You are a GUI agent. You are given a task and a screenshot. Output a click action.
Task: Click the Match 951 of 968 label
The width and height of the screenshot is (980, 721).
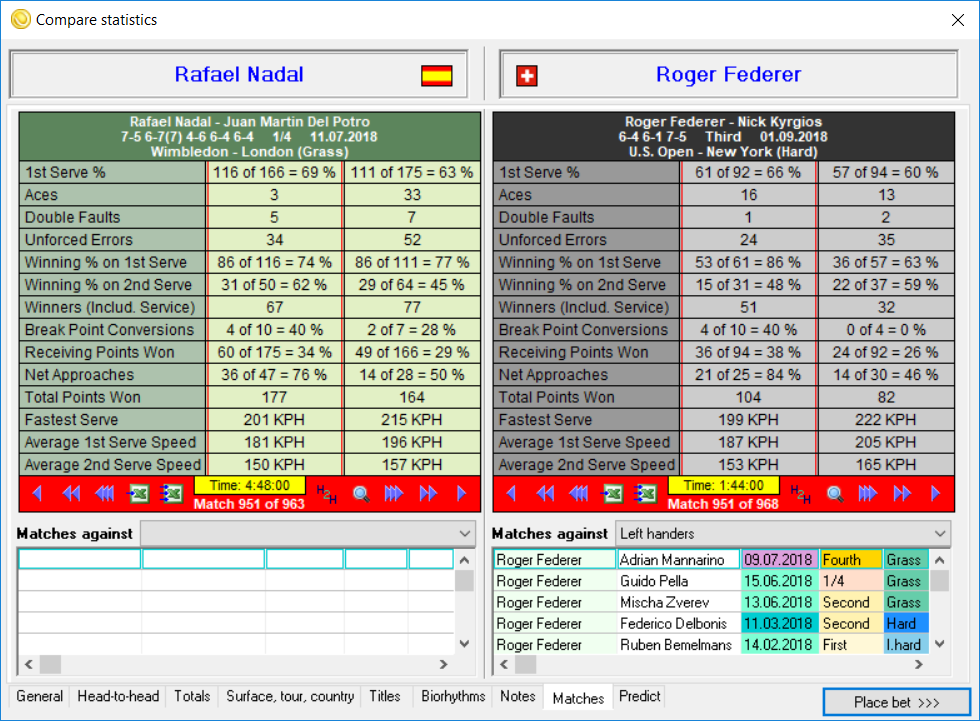(x=723, y=504)
